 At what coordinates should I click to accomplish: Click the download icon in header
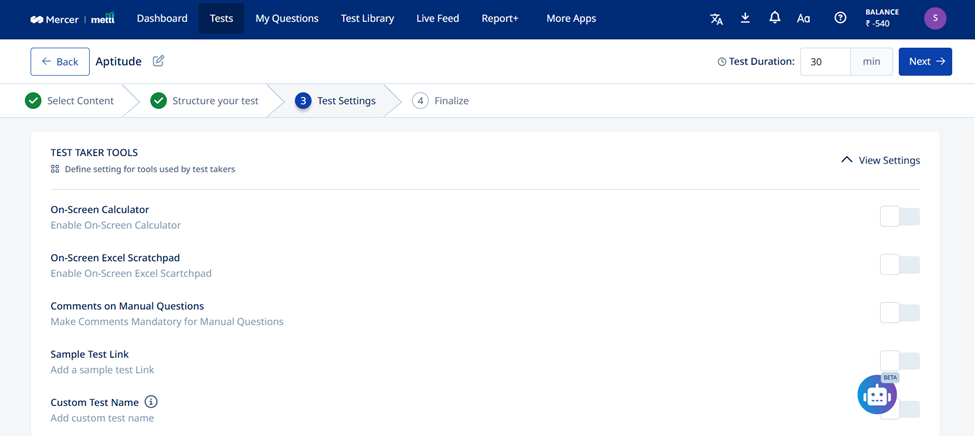[x=746, y=18]
